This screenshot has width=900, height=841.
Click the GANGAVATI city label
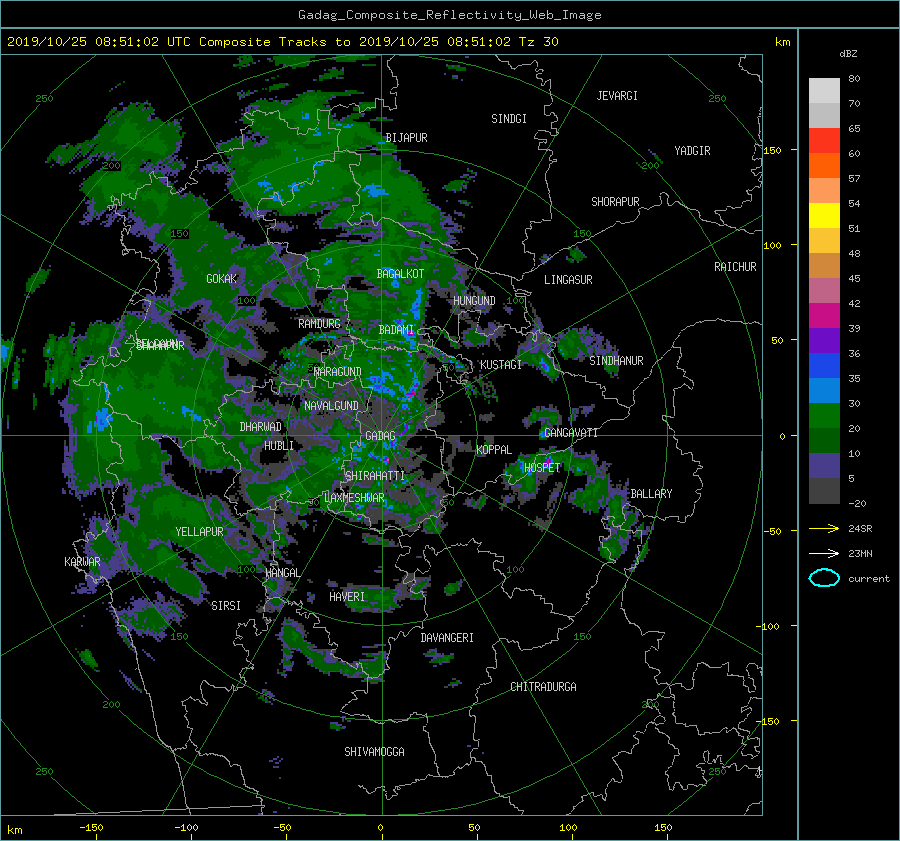click(x=571, y=433)
